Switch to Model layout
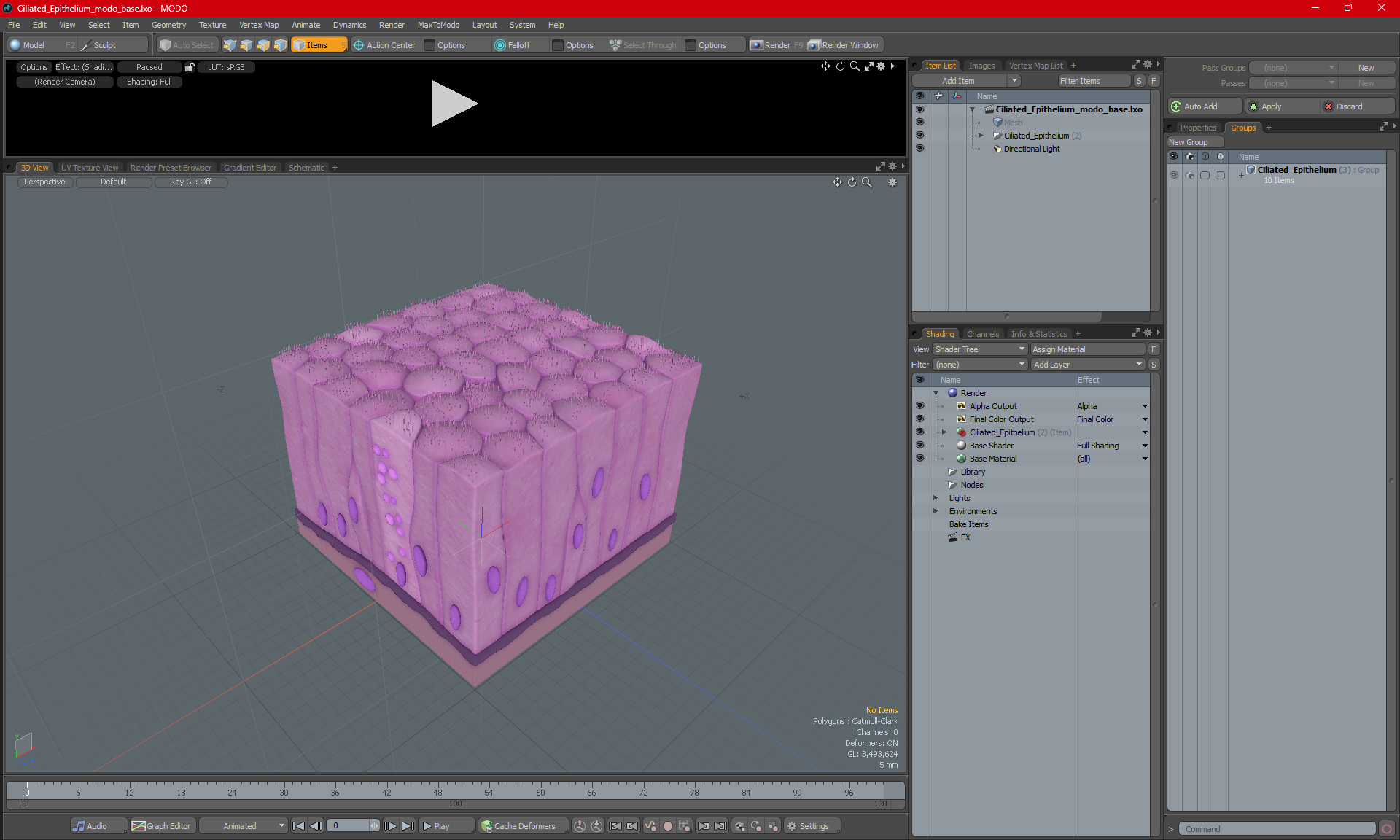The width and height of the screenshot is (1400, 840). pos(41,45)
